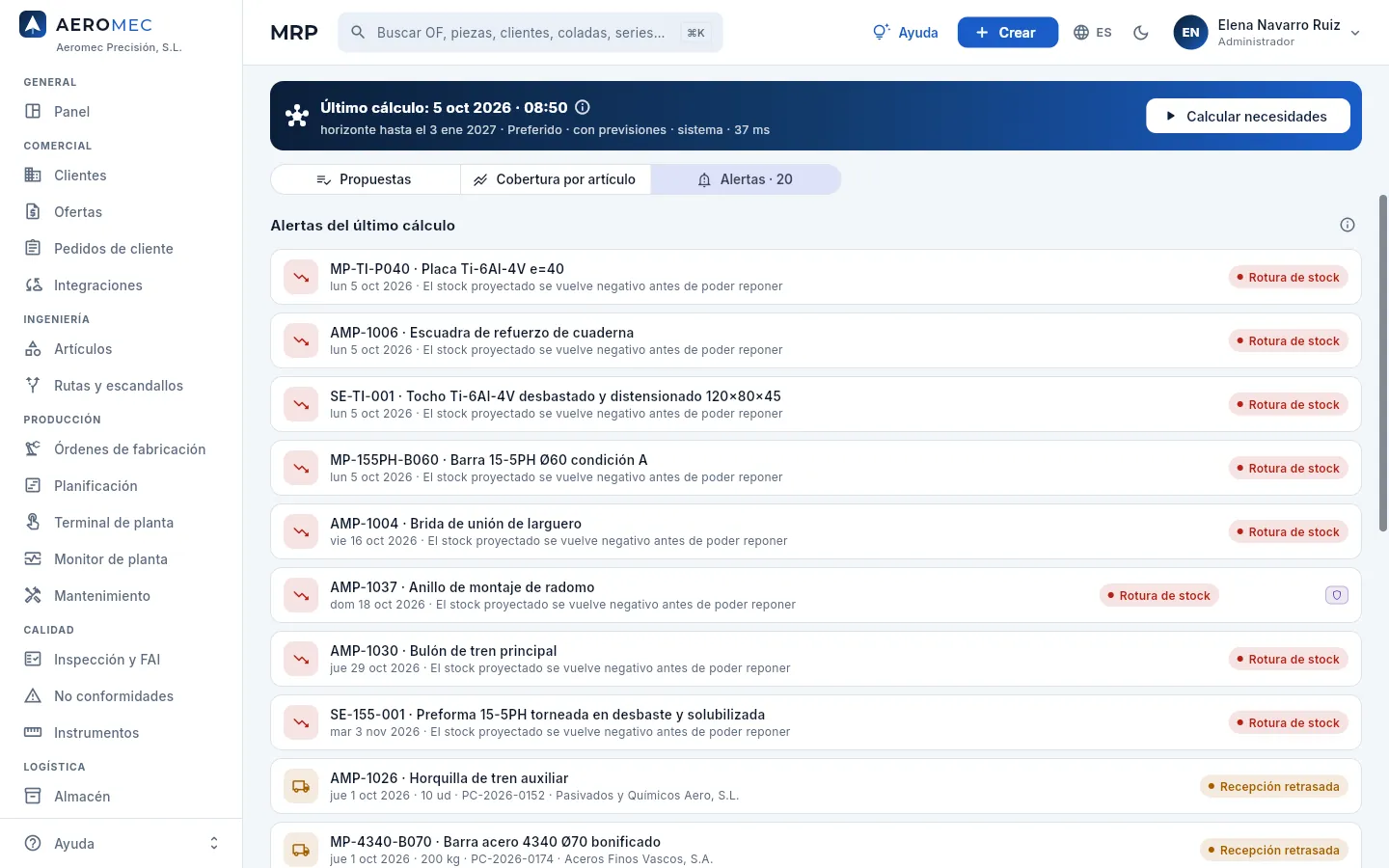Select the Alertas · 20 tab

pos(746,179)
